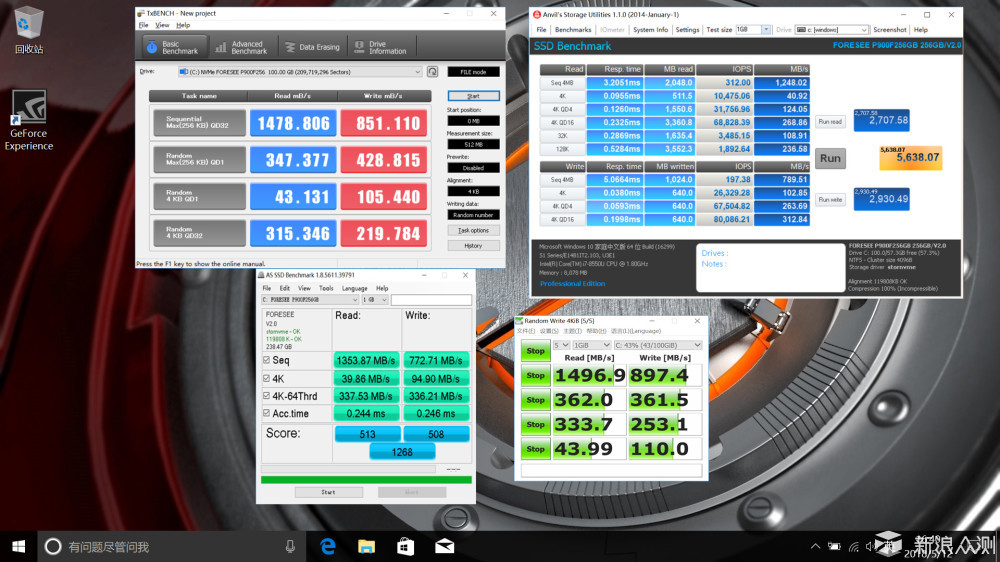The width and height of the screenshot is (1000, 562).
Task: Open the Tools menu in AS SSD Benchmark
Action: point(326,288)
